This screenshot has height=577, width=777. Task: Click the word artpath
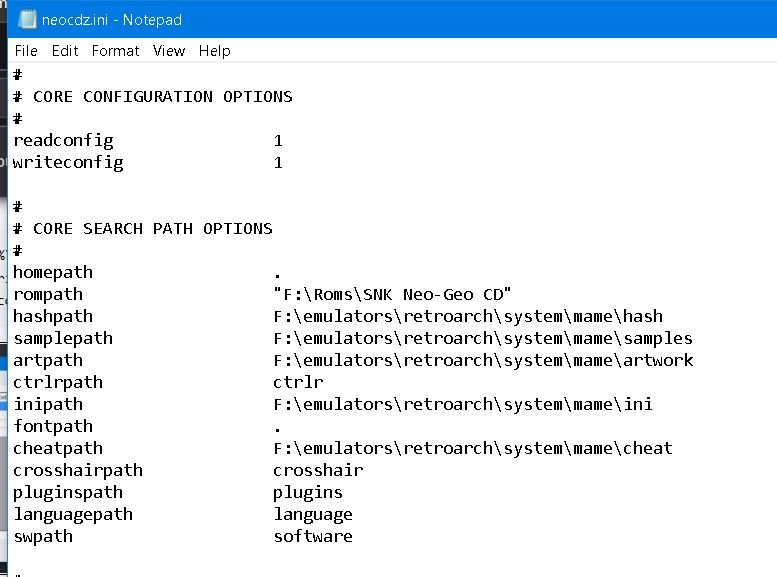coord(48,361)
